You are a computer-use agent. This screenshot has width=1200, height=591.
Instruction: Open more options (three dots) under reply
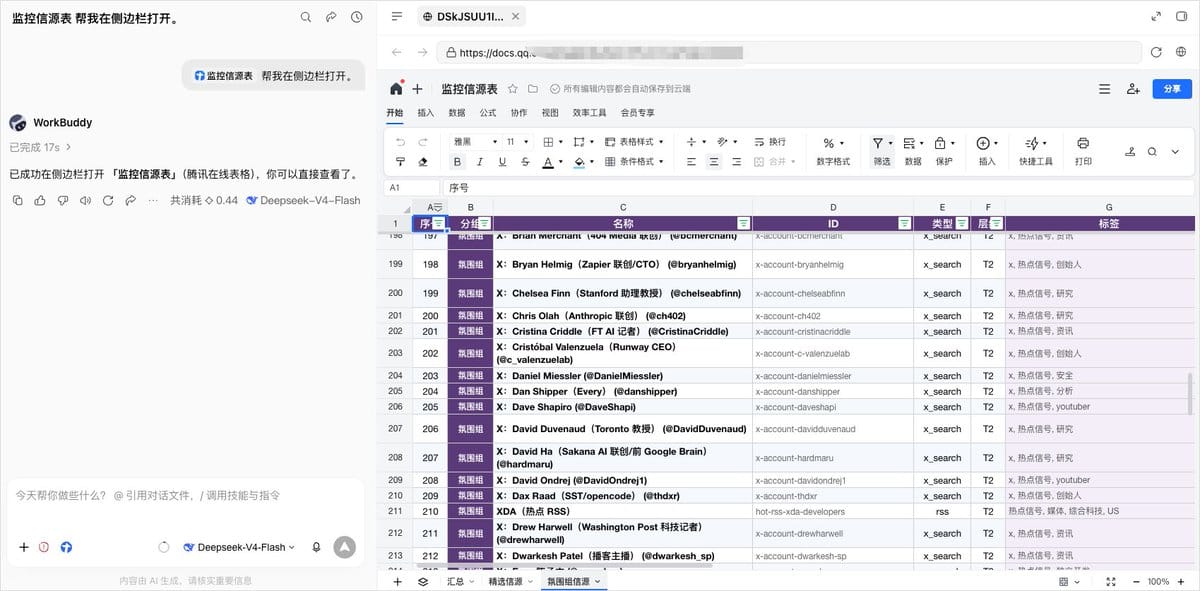[153, 200]
